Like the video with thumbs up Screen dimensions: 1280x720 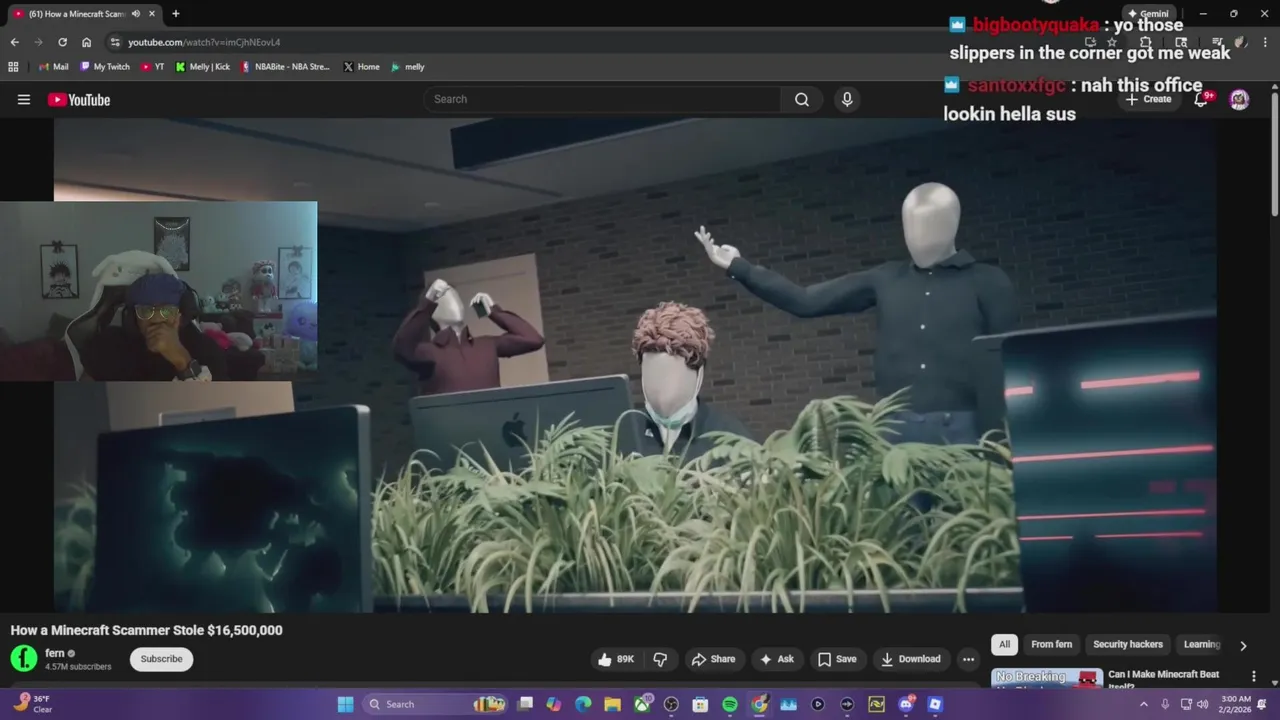617,659
